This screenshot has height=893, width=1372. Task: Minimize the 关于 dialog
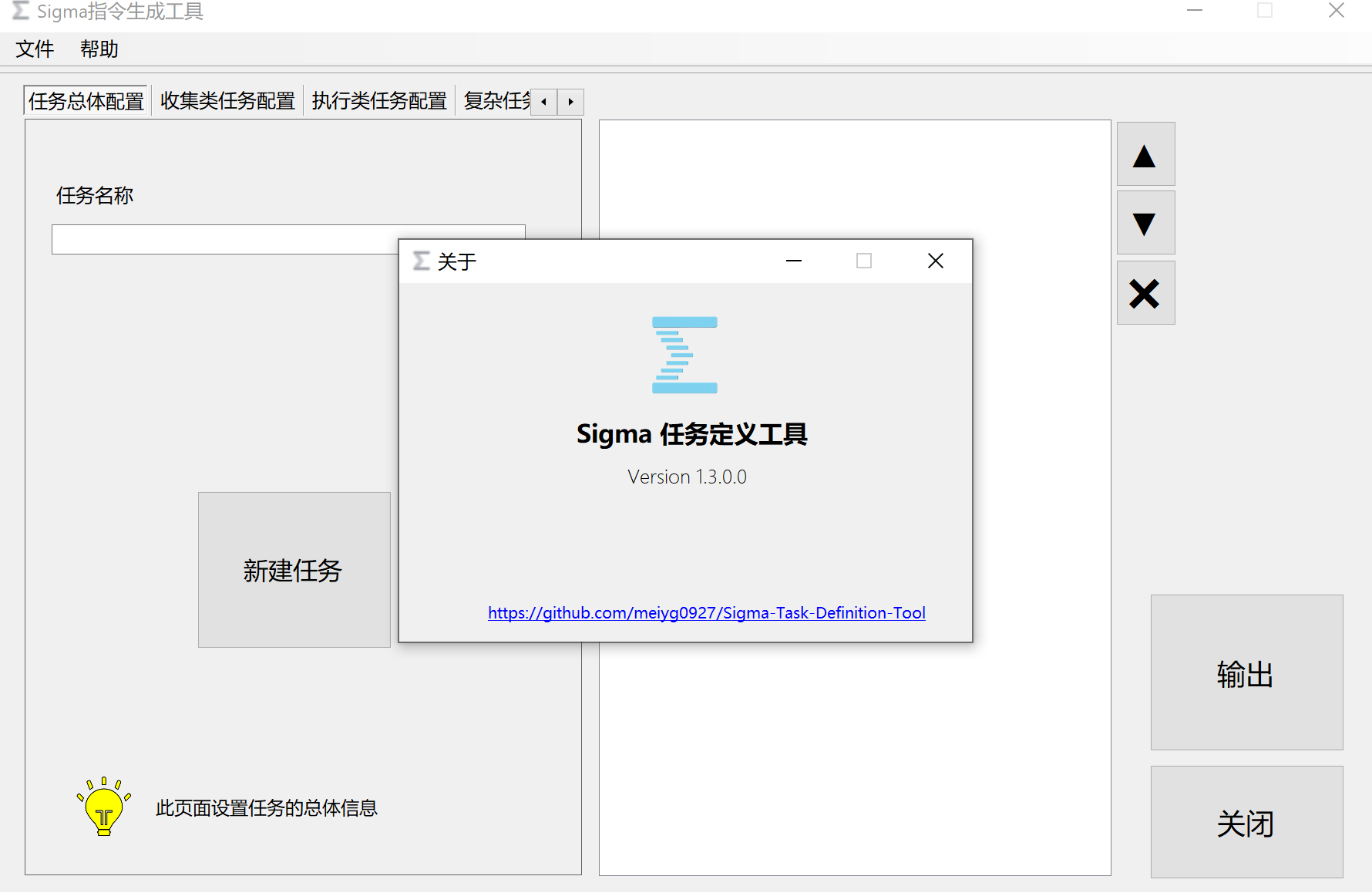coord(794,261)
